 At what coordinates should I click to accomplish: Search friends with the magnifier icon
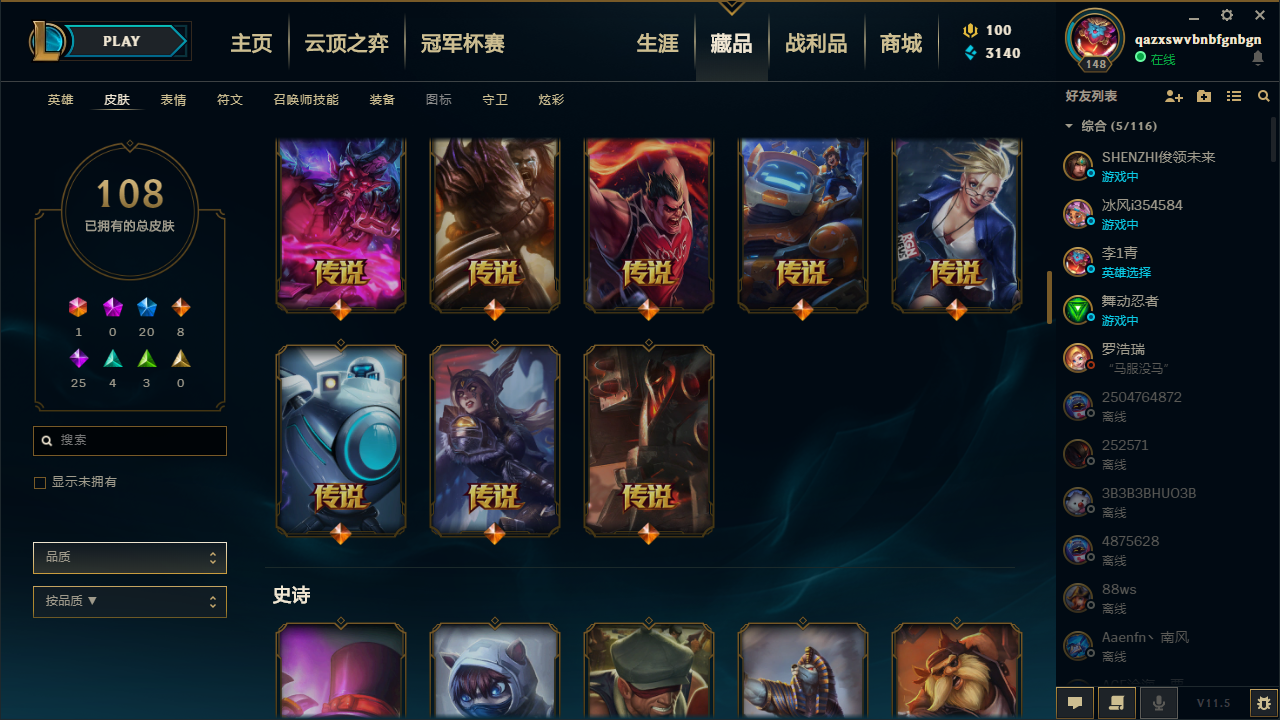[x=1264, y=96]
